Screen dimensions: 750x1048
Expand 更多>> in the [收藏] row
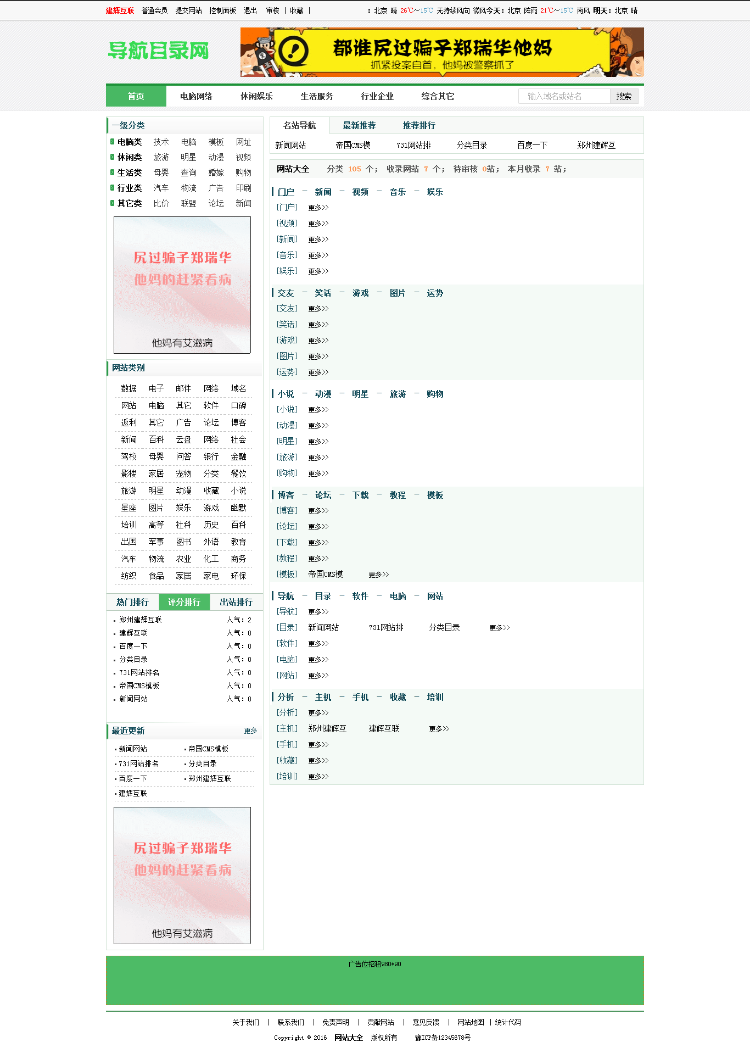pos(318,761)
